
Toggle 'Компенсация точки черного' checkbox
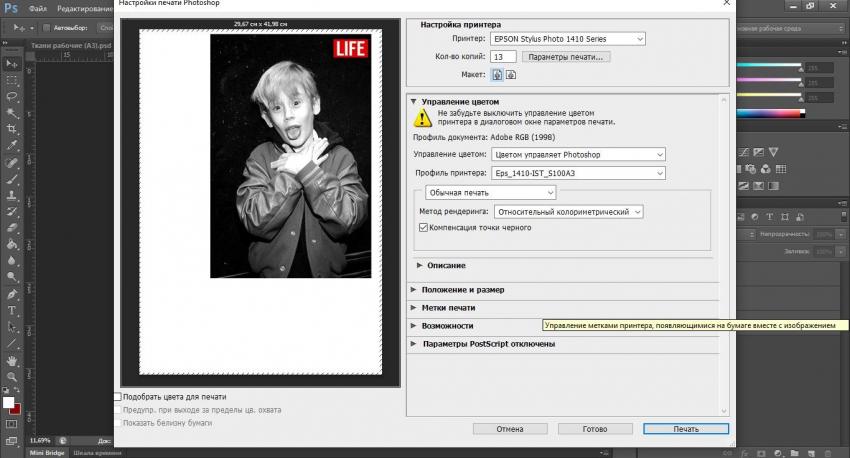click(x=424, y=228)
